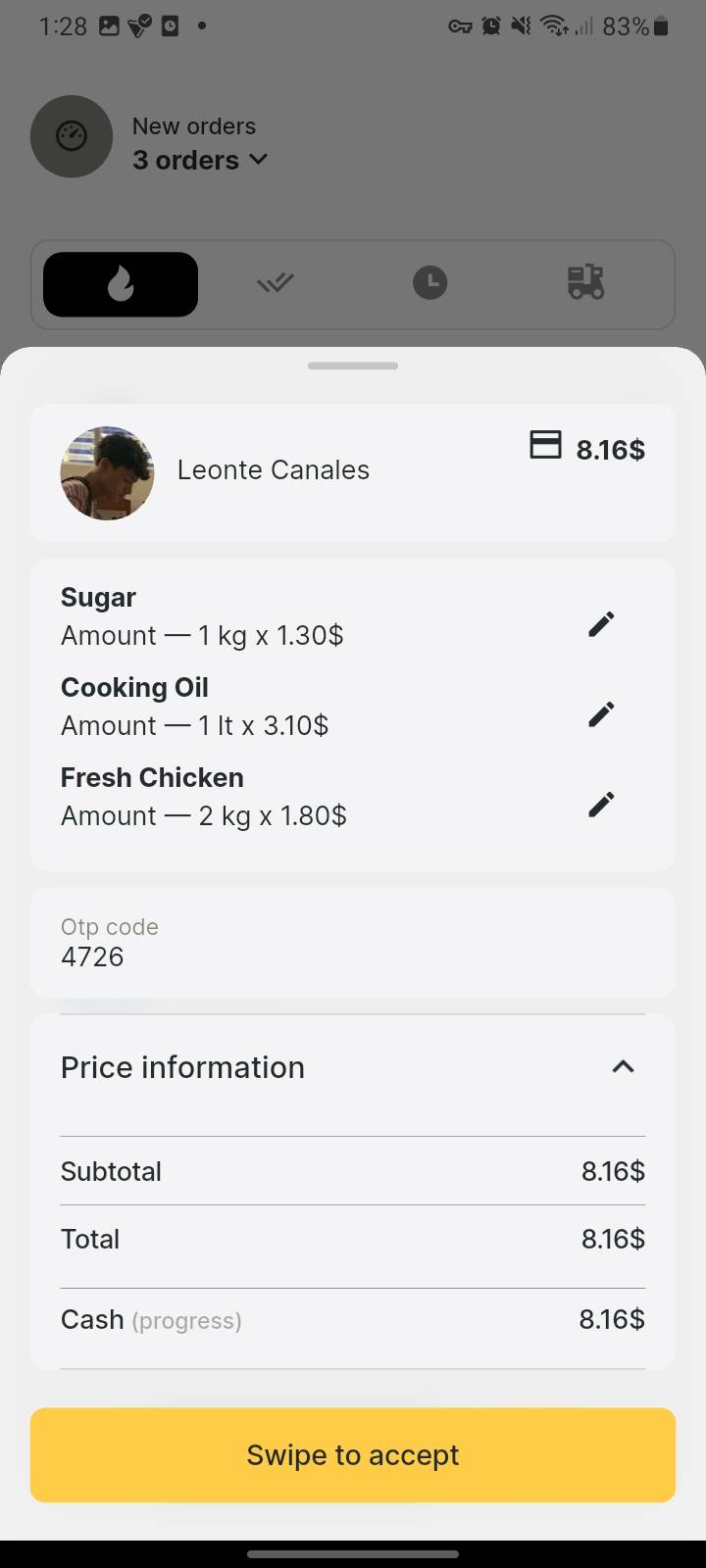
Task: Edit the Sugar item with pencil icon
Action: pyautogui.click(x=601, y=624)
